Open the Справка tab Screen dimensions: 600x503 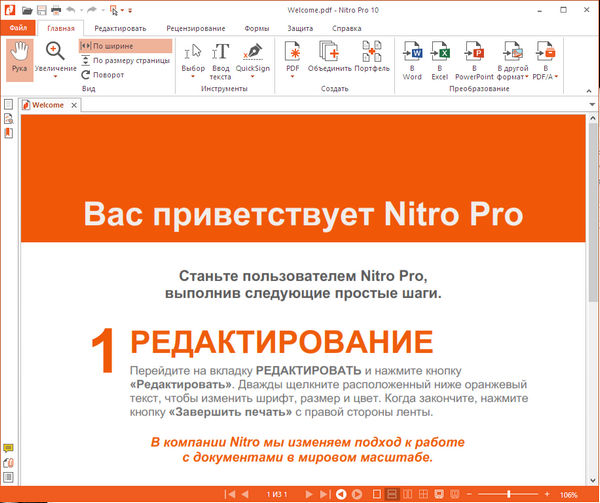[x=347, y=28]
